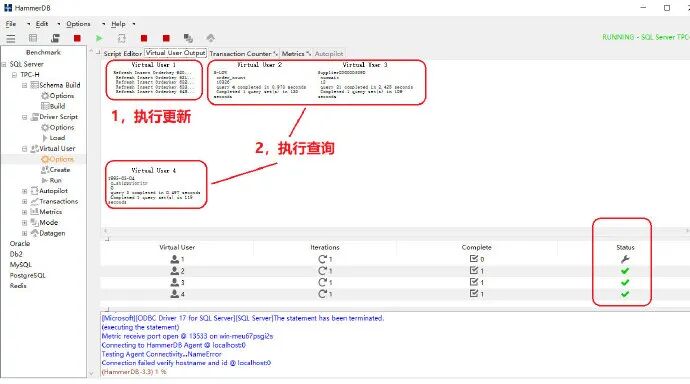Click the autopilot loop toolbar icon
This screenshot has width=690, height=384.
tap(122, 38)
